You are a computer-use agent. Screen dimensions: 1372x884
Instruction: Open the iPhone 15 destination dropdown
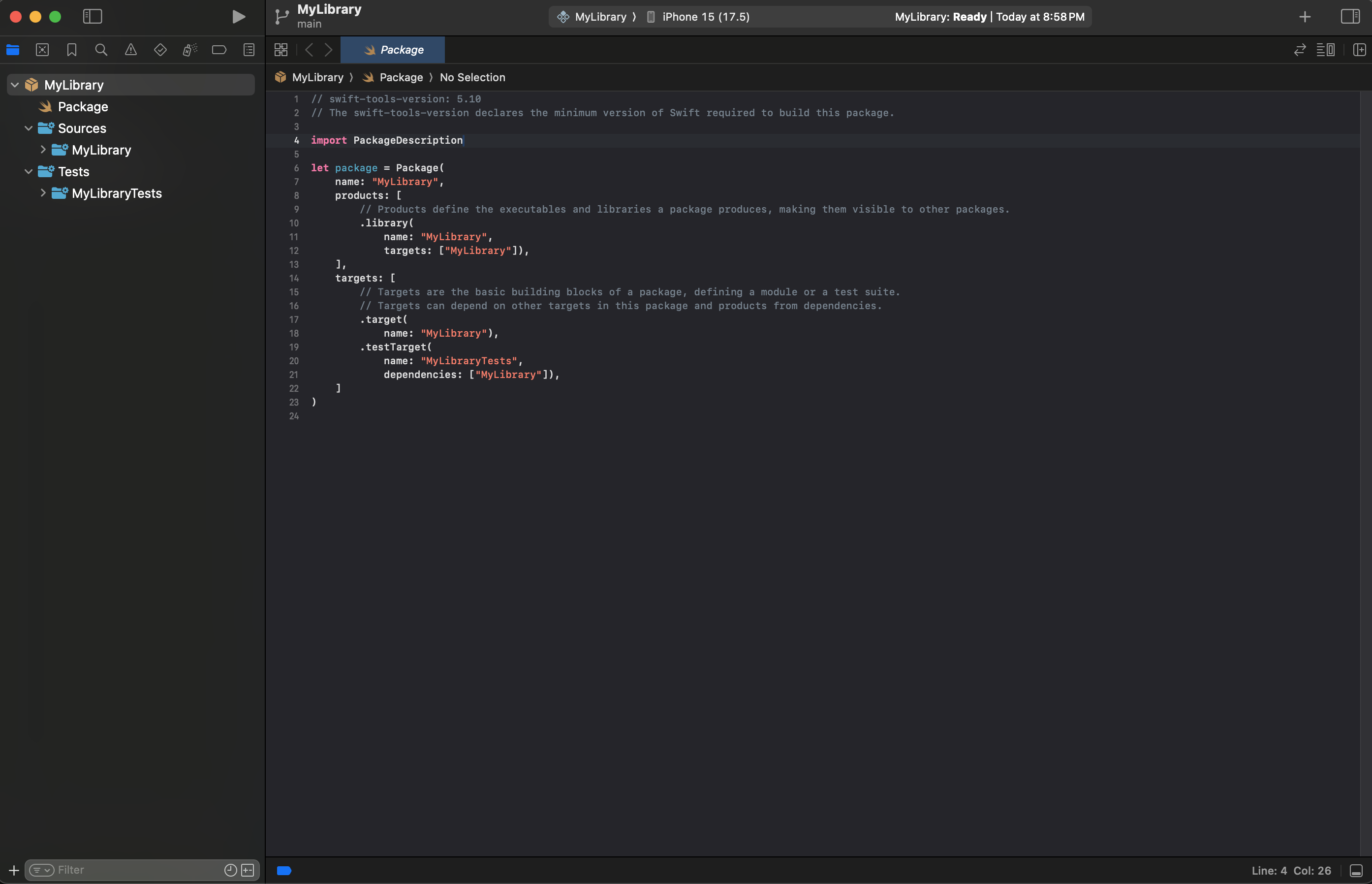click(705, 17)
